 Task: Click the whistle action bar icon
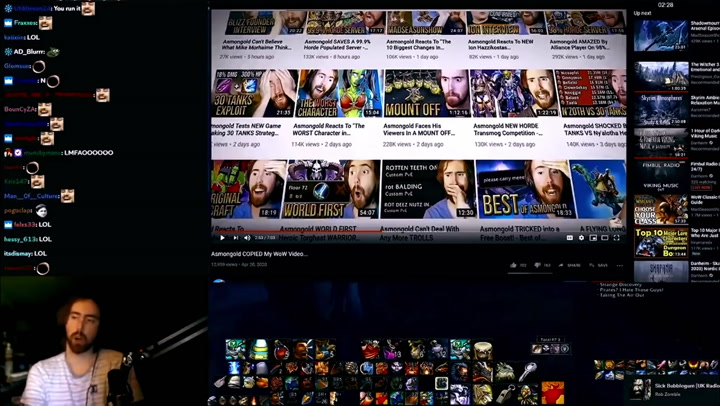tap(506, 394)
